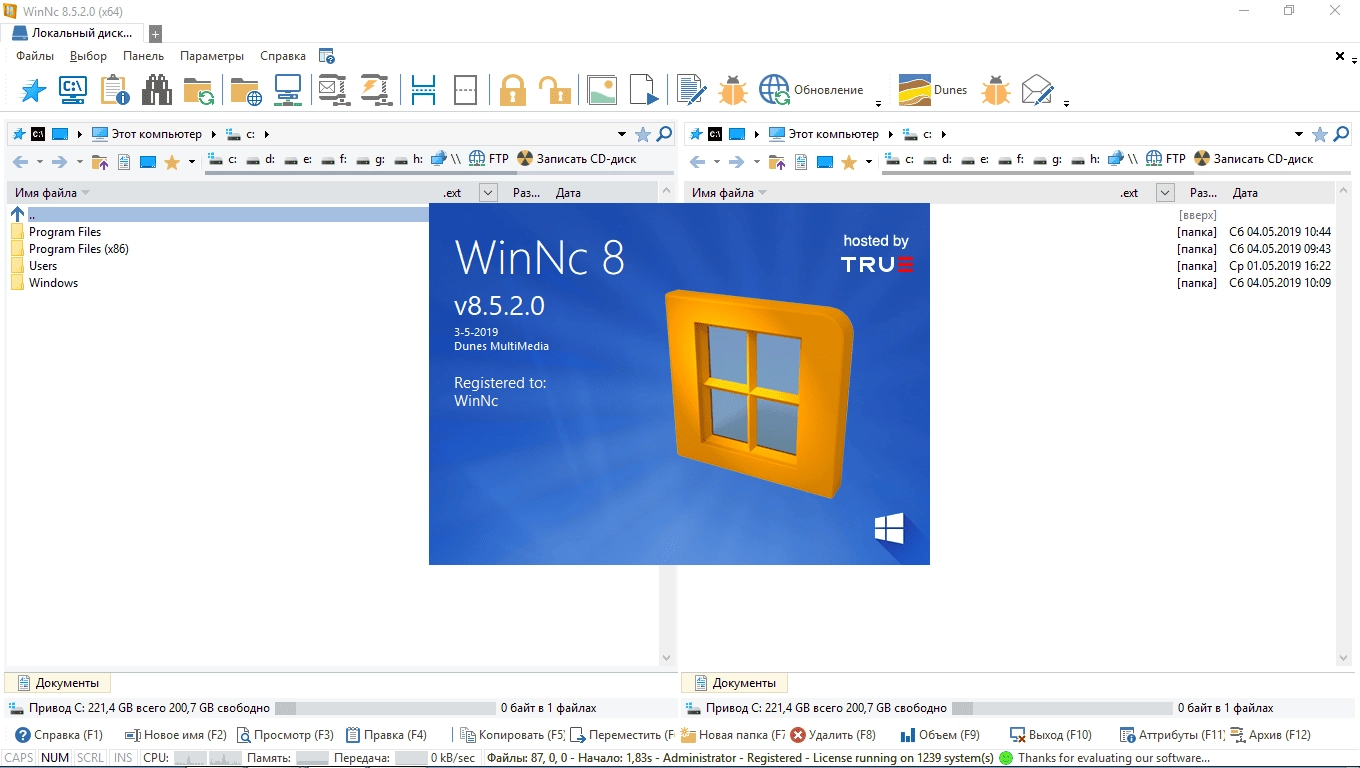Click the blue star favorites icon in main toolbar
The width and height of the screenshot is (1360, 768).
pyautogui.click(x=33, y=90)
